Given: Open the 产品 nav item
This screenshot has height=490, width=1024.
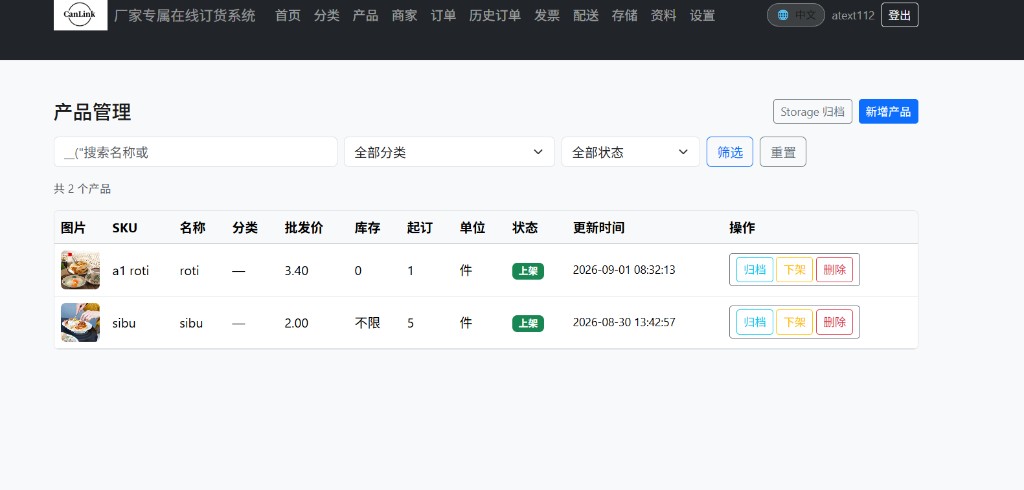Looking at the screenshot, I should (365, 16).
